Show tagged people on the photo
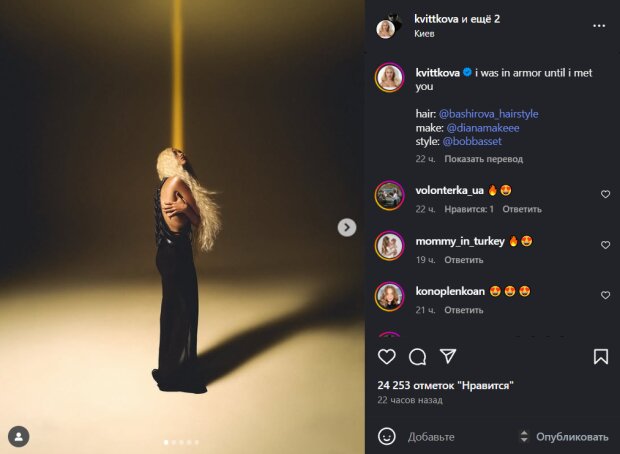The height and width of the screenshot is (454, 620). 18,436
